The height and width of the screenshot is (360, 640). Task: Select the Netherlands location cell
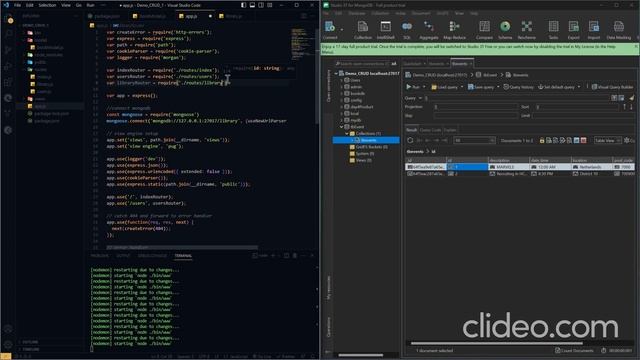pyautogui.click(x=592, y=167)
